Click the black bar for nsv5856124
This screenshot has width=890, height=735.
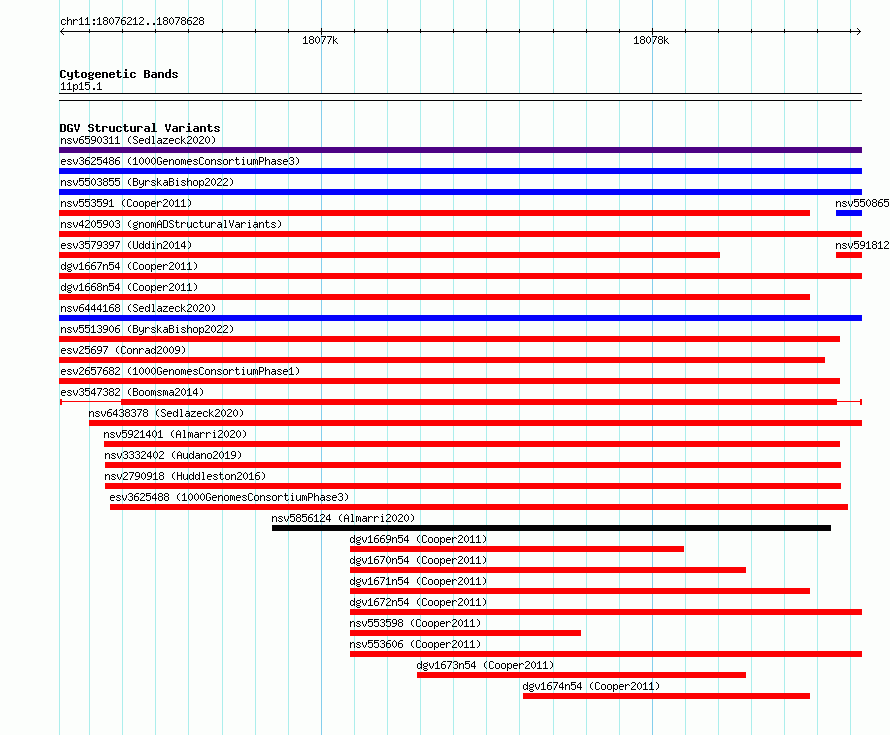(551, 528)
